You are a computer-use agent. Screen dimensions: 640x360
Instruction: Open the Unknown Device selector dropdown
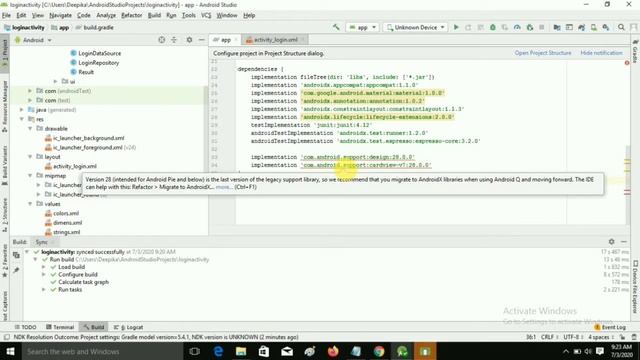(x=416, y=27)
